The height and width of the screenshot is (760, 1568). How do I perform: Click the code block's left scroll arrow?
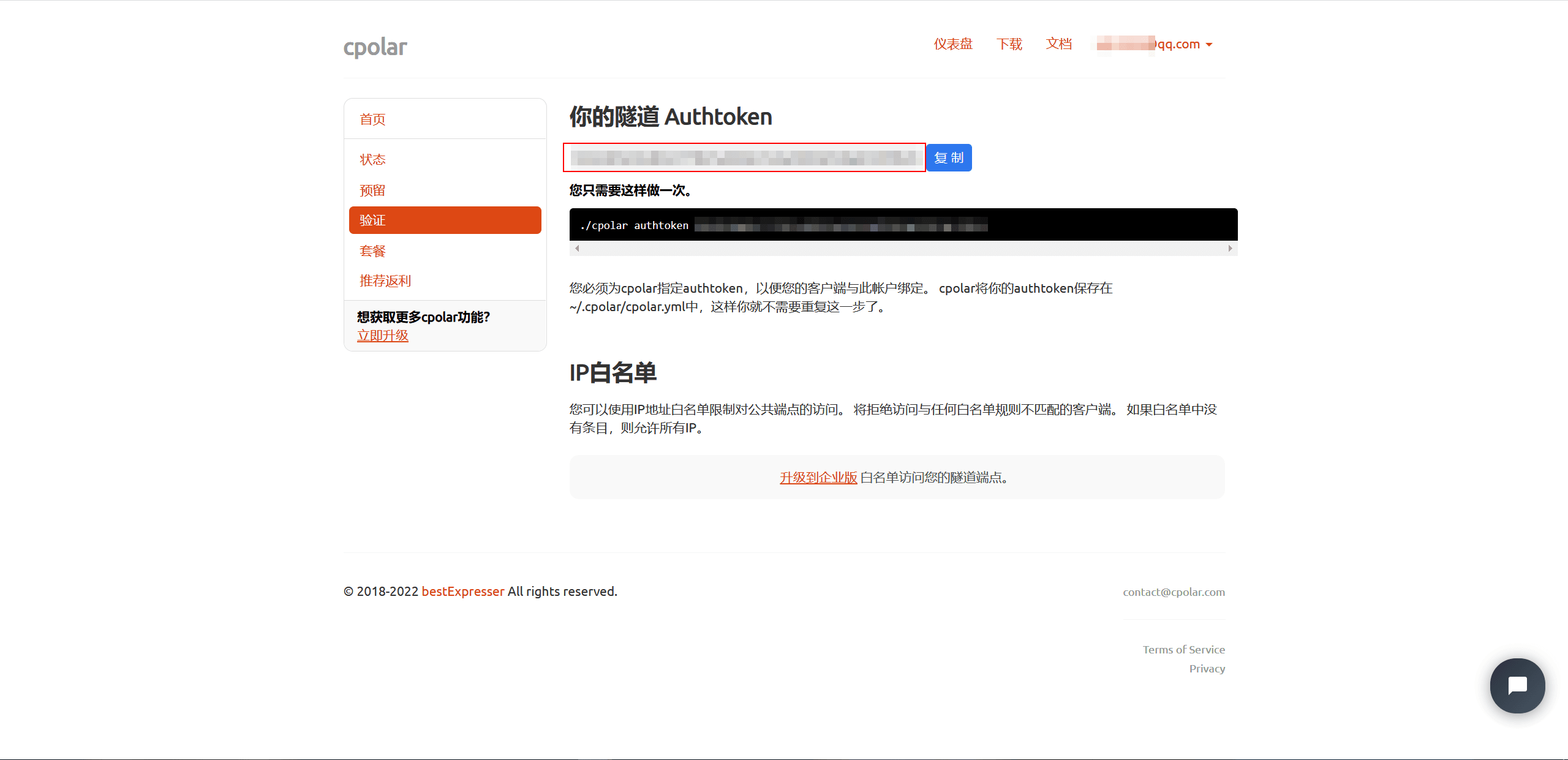[x=577, y=248]
